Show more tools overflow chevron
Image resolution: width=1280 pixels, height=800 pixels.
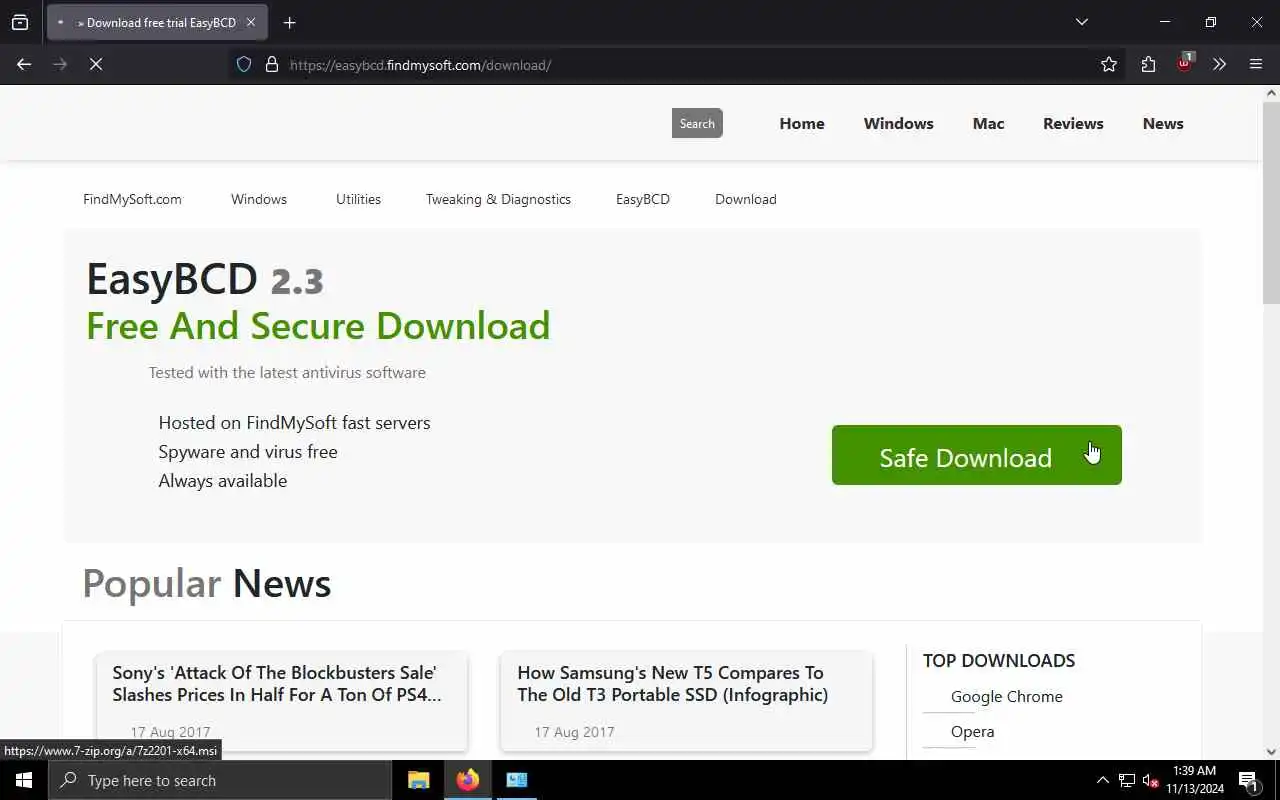[1219, 64]
